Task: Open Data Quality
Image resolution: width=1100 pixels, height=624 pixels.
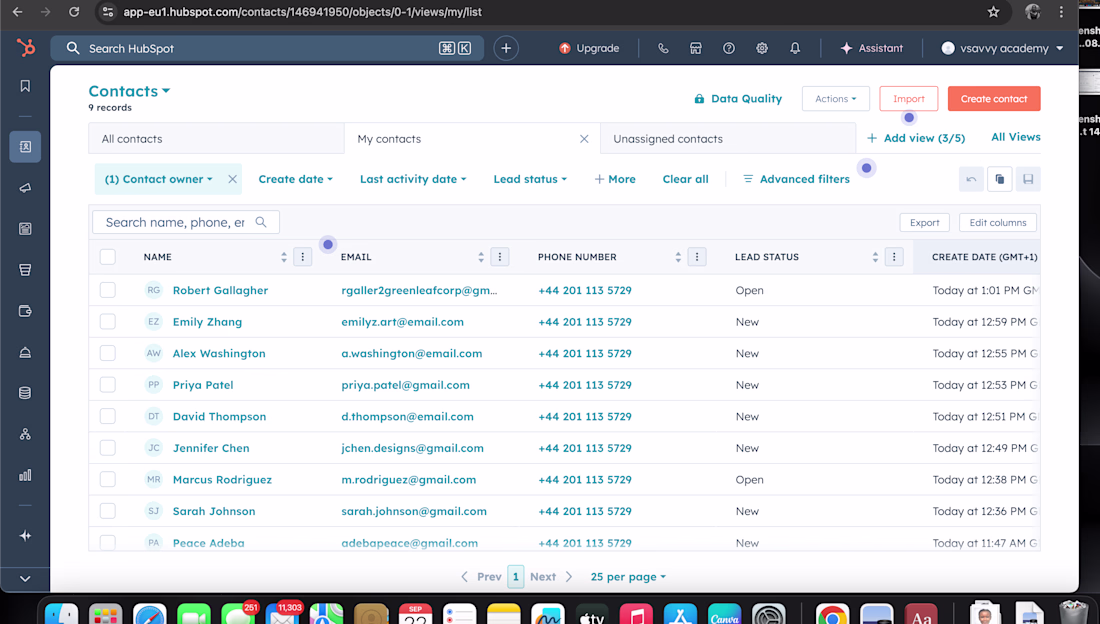Action: 738,99
